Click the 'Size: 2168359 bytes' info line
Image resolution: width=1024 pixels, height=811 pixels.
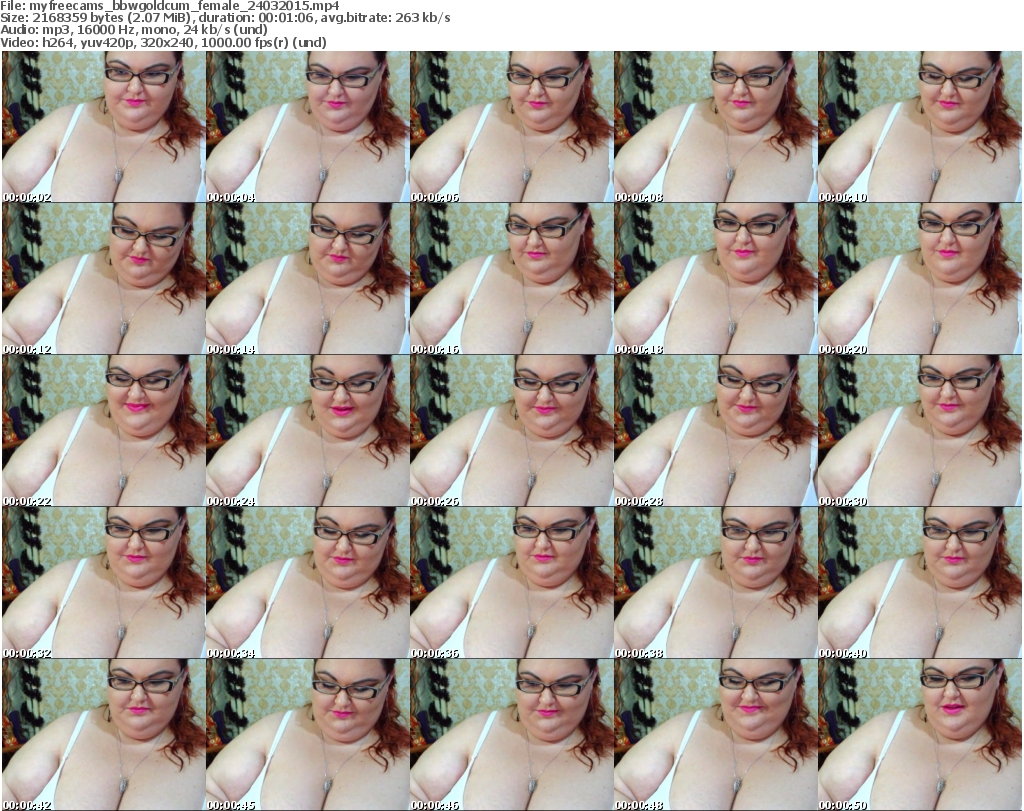point(225,18)
